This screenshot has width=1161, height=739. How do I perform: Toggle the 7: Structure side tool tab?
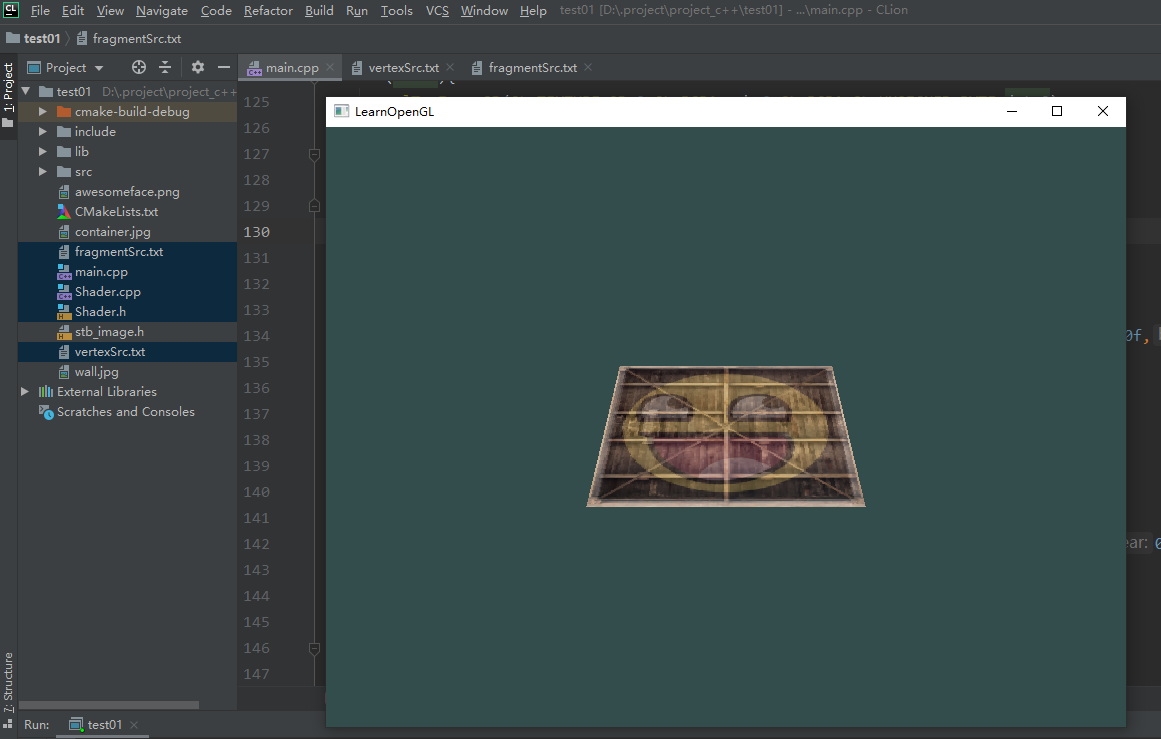(x=8, y=682)
